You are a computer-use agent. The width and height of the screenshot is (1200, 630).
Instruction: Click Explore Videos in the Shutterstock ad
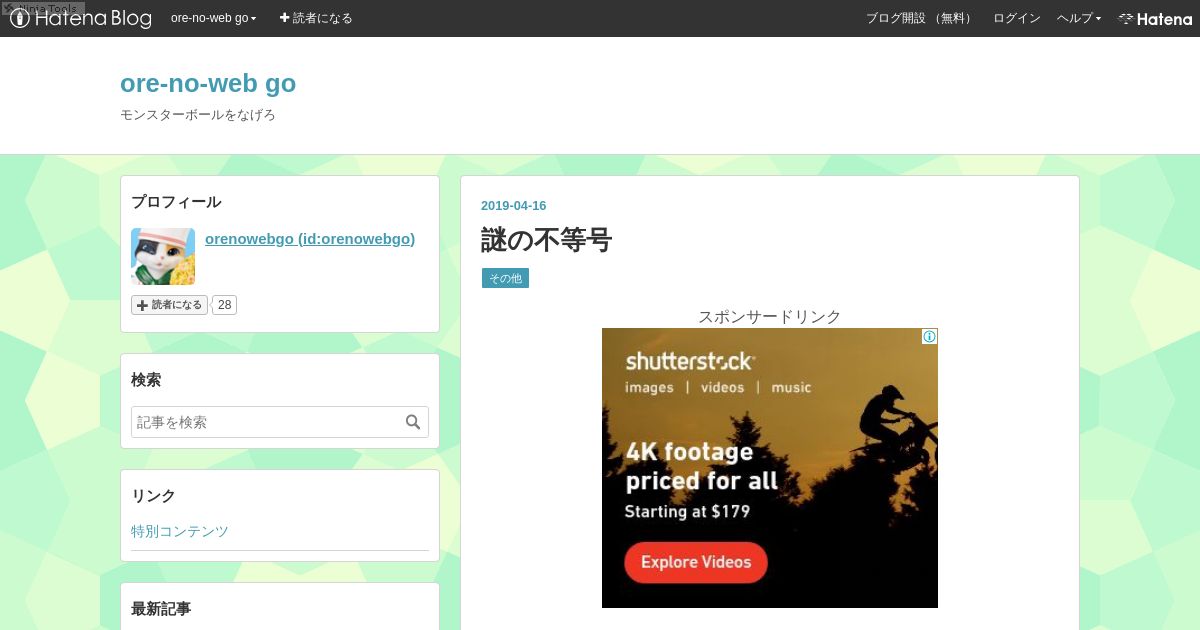point(696,562)
